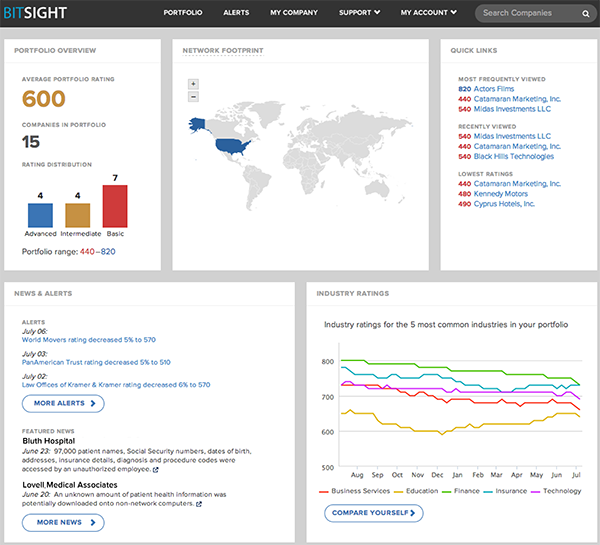Viewport: 600px width, 545px height.
Task: Toggle Education legend entry
Action: pyautogui.click(x=416, y=491)
